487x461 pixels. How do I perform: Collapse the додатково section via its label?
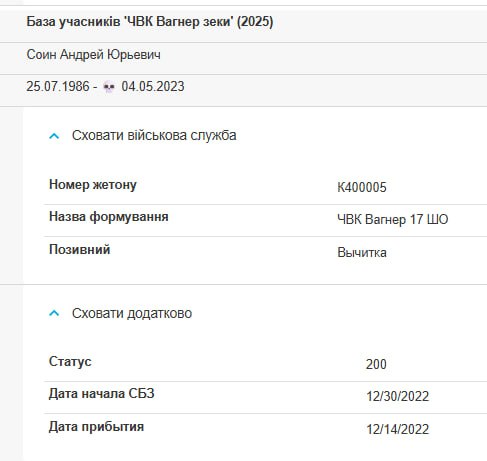(132, 313)
